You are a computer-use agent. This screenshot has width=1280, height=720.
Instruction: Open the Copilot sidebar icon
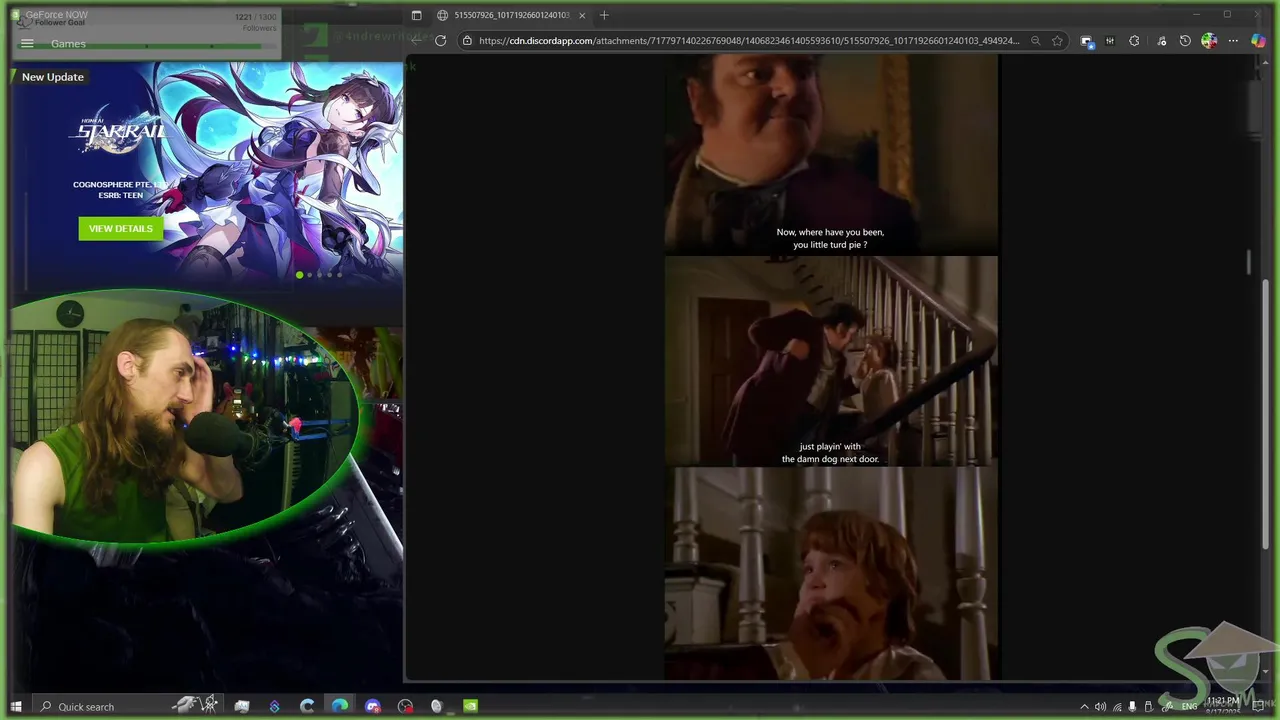tap(1258, 41)
